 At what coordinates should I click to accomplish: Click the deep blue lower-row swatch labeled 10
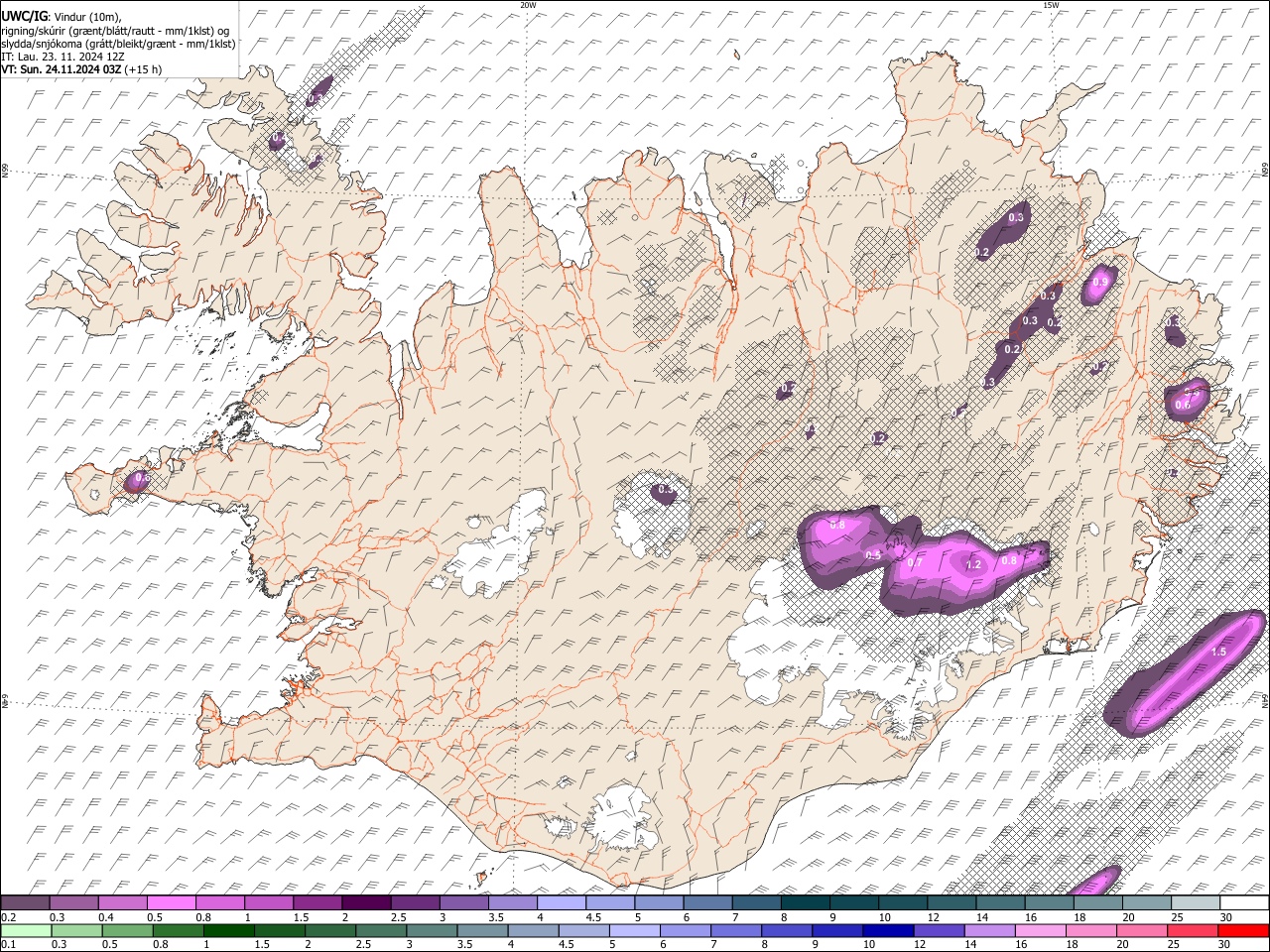click(x=888, y=930)
